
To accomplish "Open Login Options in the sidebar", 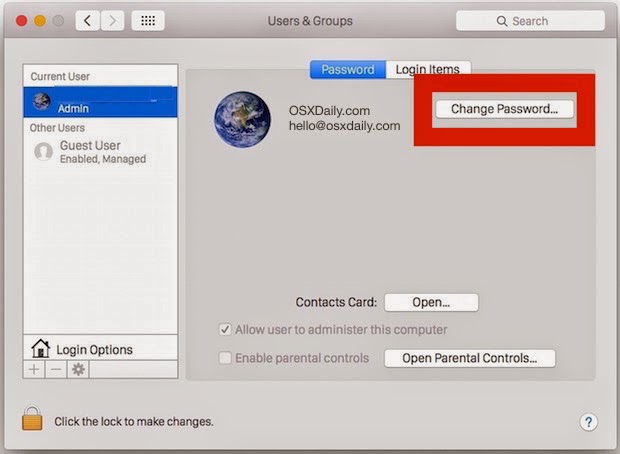I will pyautogui.click(x=100, y=349).
